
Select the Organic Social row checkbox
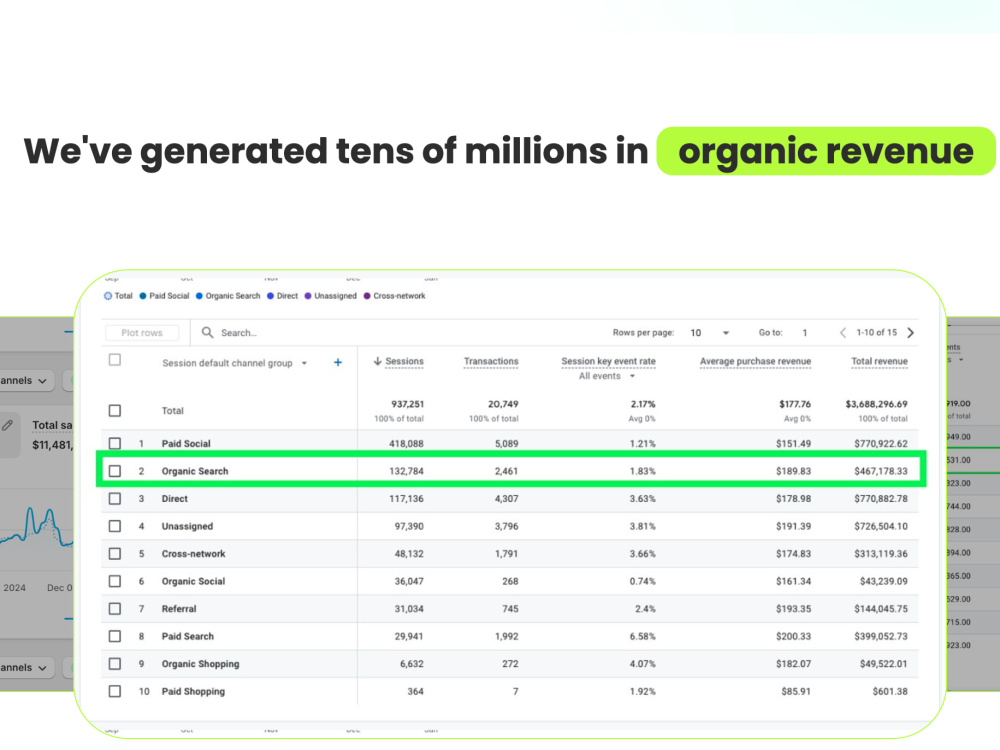coord(115,581)
